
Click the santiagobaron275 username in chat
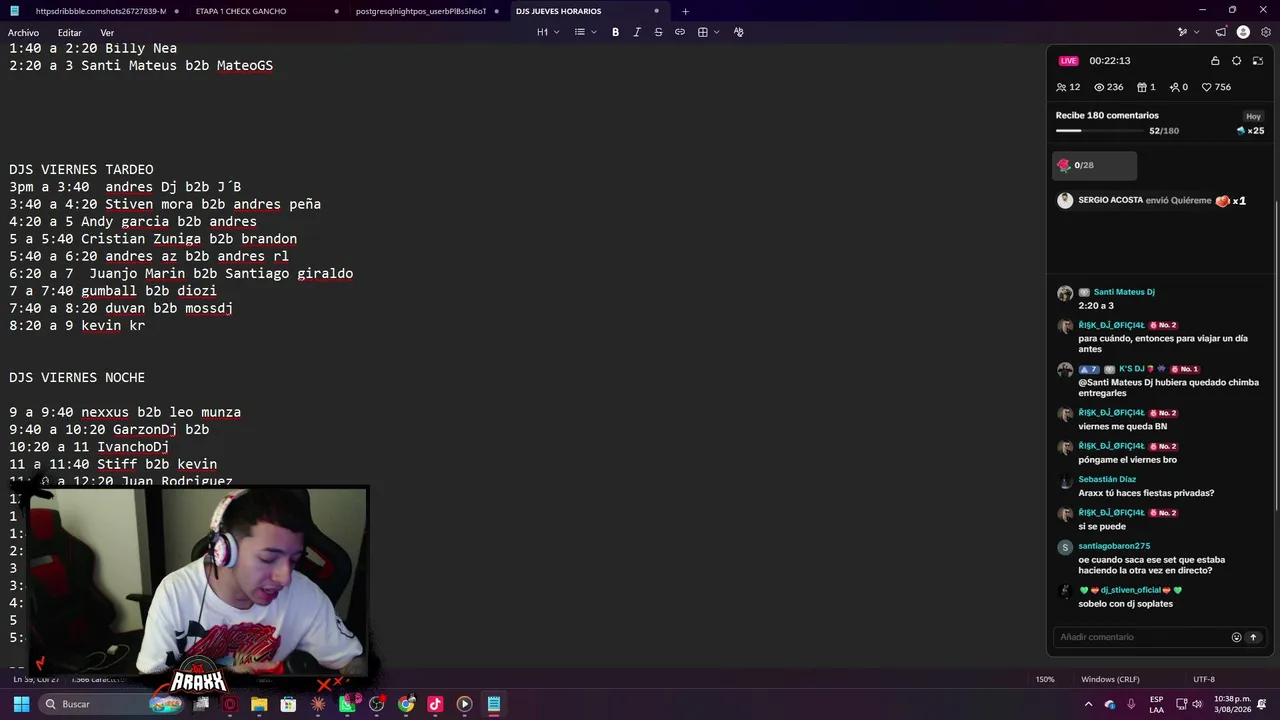pyautogui.click(x=1114, y=546)
